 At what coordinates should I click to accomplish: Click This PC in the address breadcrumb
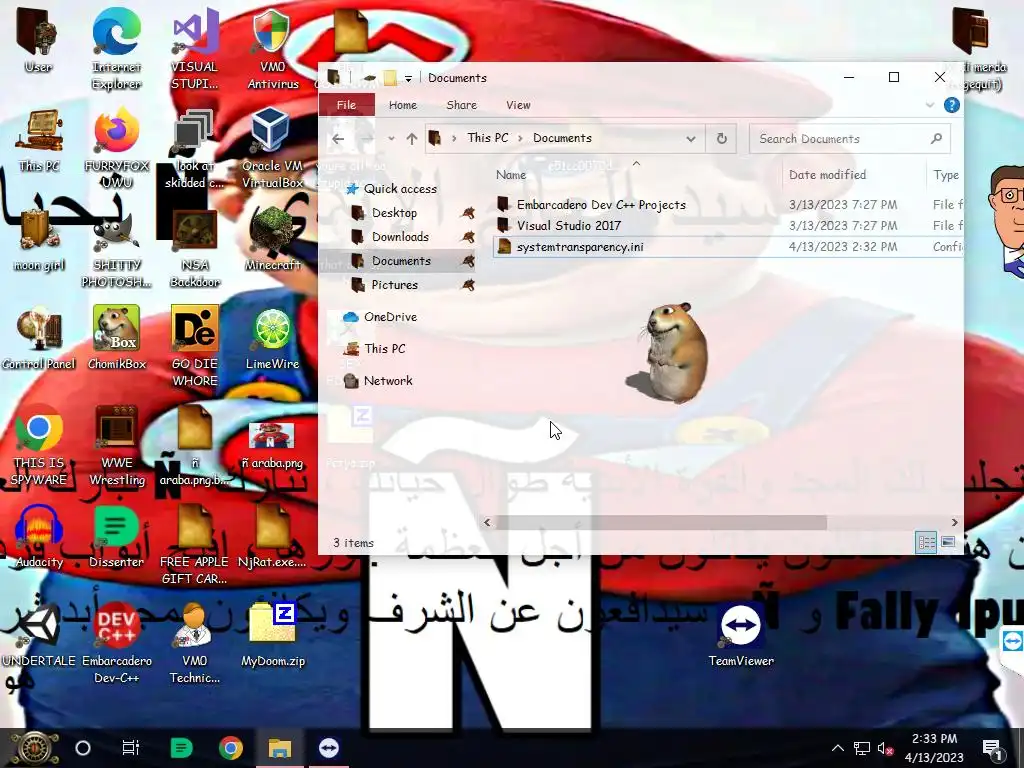point(488,138)
